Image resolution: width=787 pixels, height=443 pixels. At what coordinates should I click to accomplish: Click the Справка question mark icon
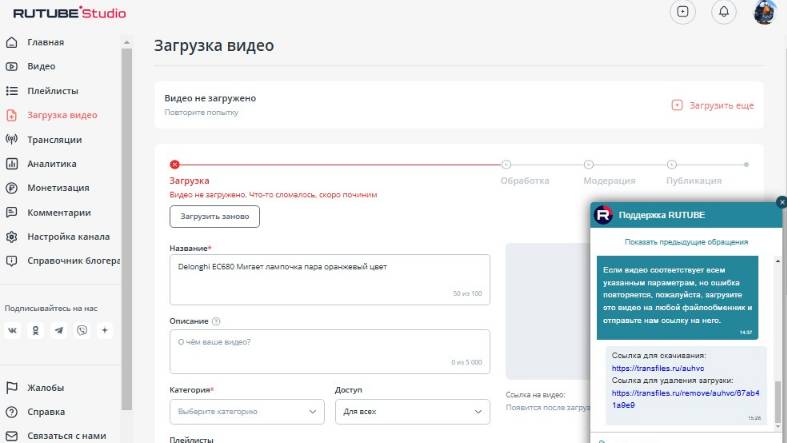(x=12, y=412)
